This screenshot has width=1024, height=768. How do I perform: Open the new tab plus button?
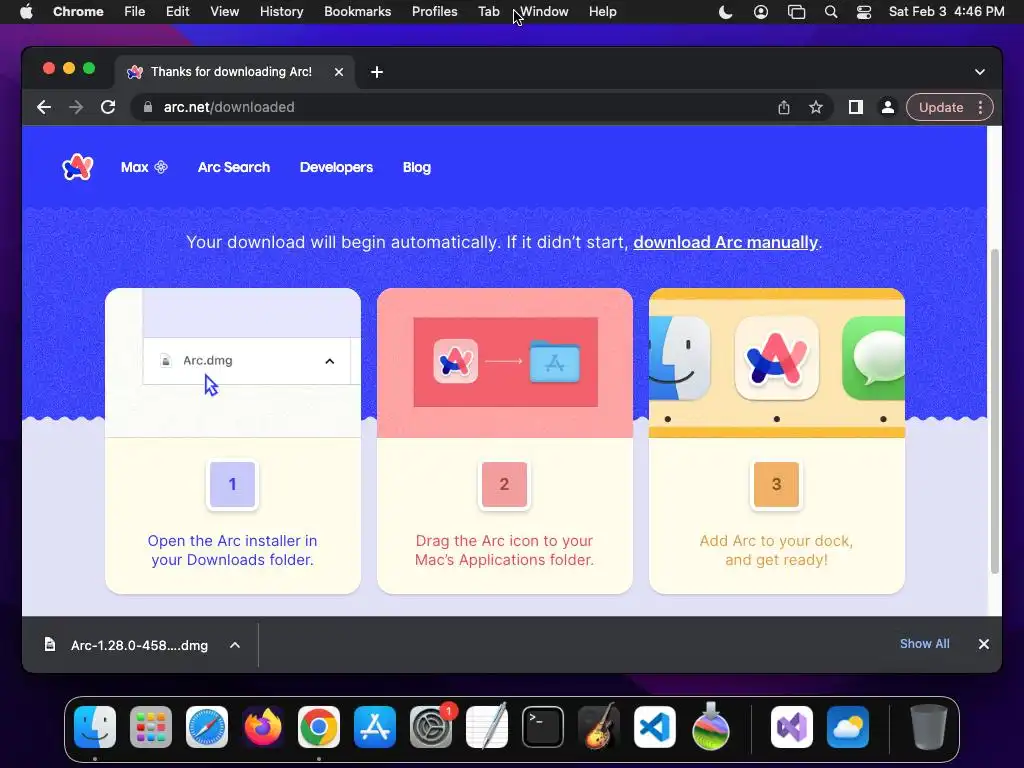click(x=377, y=72)
